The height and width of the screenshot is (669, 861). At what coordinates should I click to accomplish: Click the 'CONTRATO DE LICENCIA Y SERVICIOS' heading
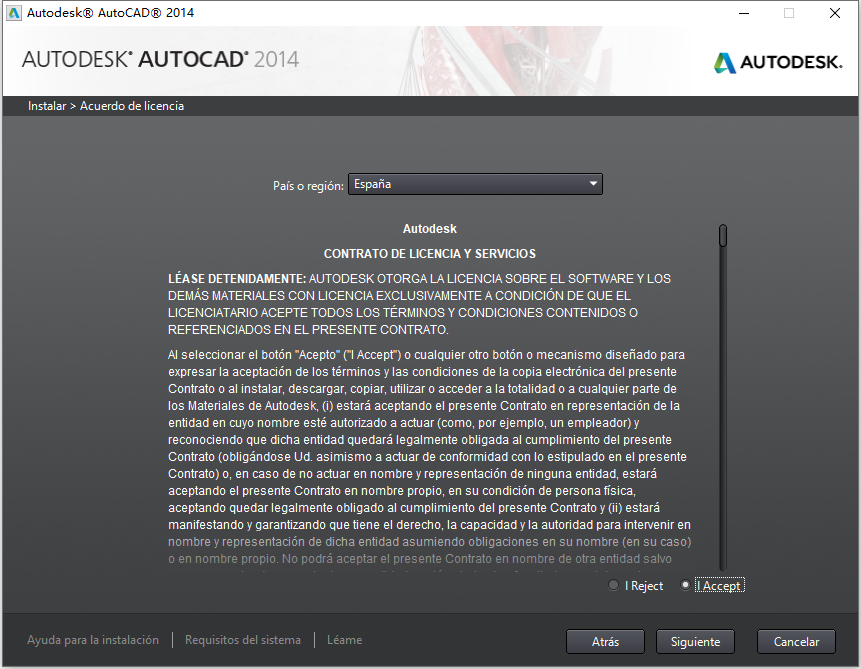[x=429, y=254]
